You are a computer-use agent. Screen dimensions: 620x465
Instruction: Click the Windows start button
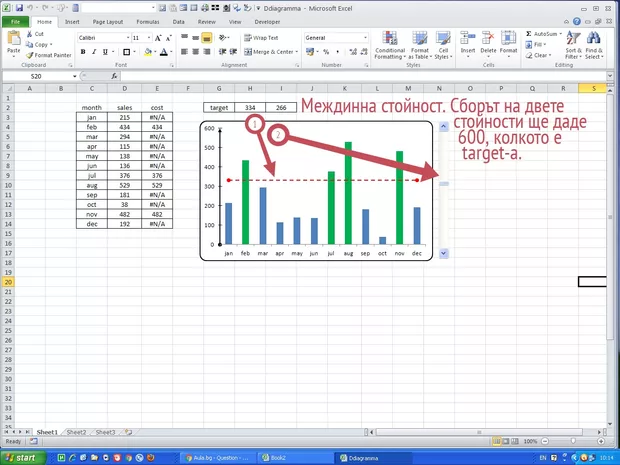(x=20, y=456)
